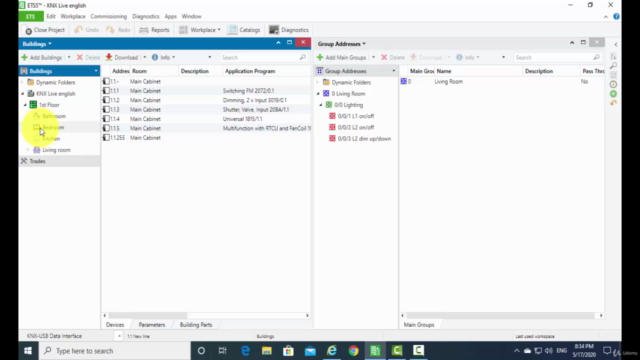
Task: Click the help question mark icon
Action: click(616, 16)
